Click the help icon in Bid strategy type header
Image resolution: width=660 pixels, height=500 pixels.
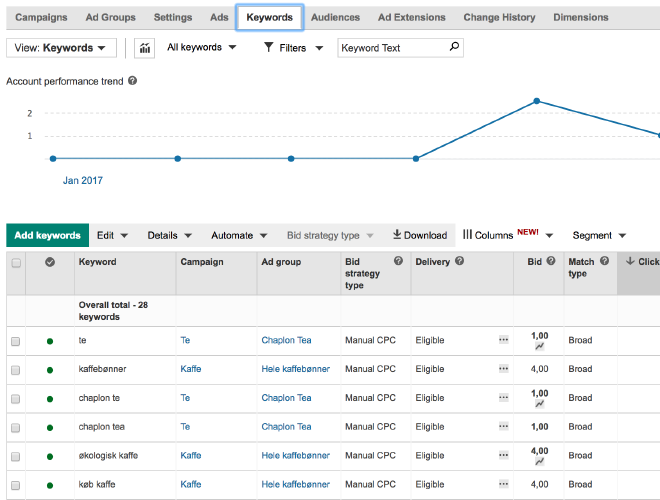click(398, 261)
